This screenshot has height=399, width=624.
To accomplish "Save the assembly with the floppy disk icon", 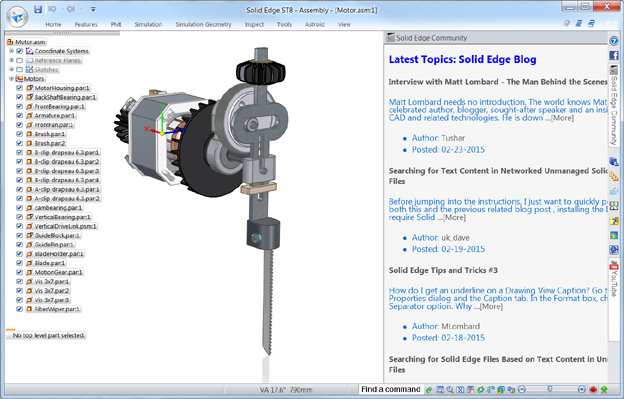I will coord(38,9).
